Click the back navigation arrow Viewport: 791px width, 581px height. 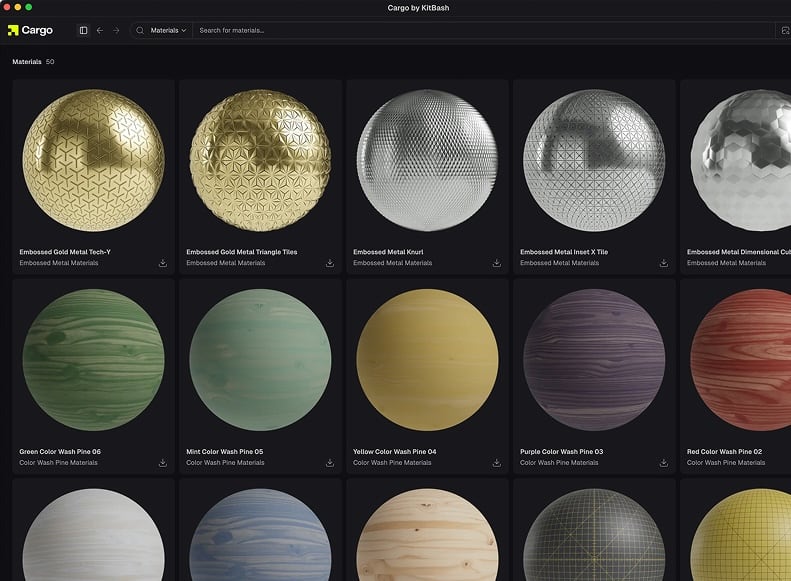(x=100, y=30)
